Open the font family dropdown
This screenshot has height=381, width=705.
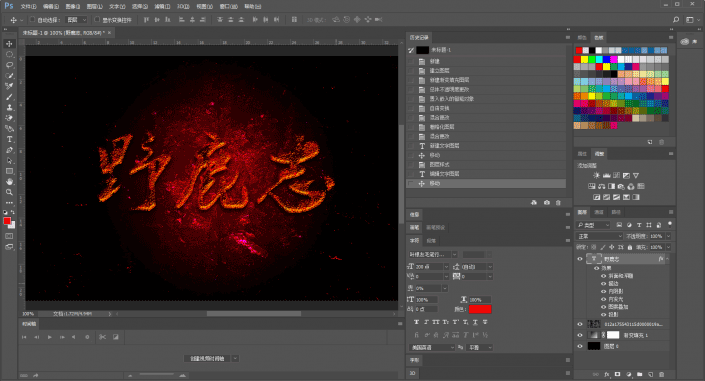(x=433, y=255)
